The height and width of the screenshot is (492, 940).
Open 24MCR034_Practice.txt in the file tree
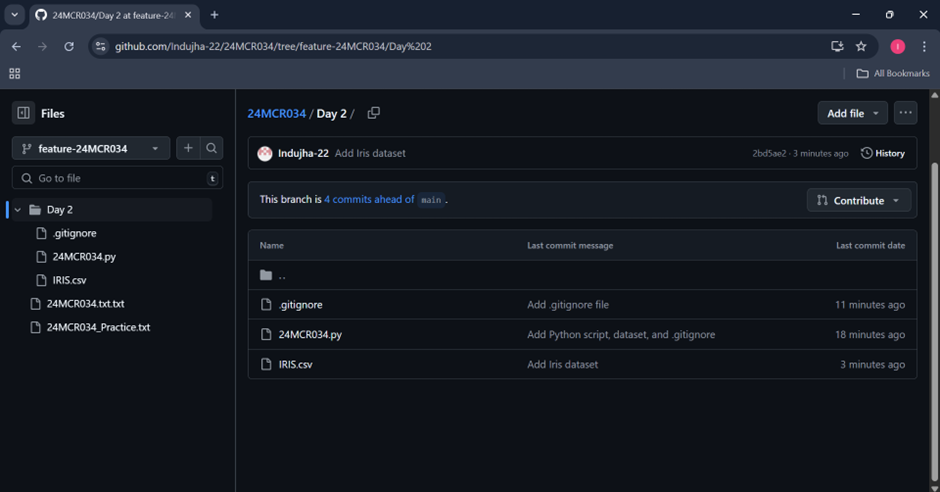(x=98, y=327)
